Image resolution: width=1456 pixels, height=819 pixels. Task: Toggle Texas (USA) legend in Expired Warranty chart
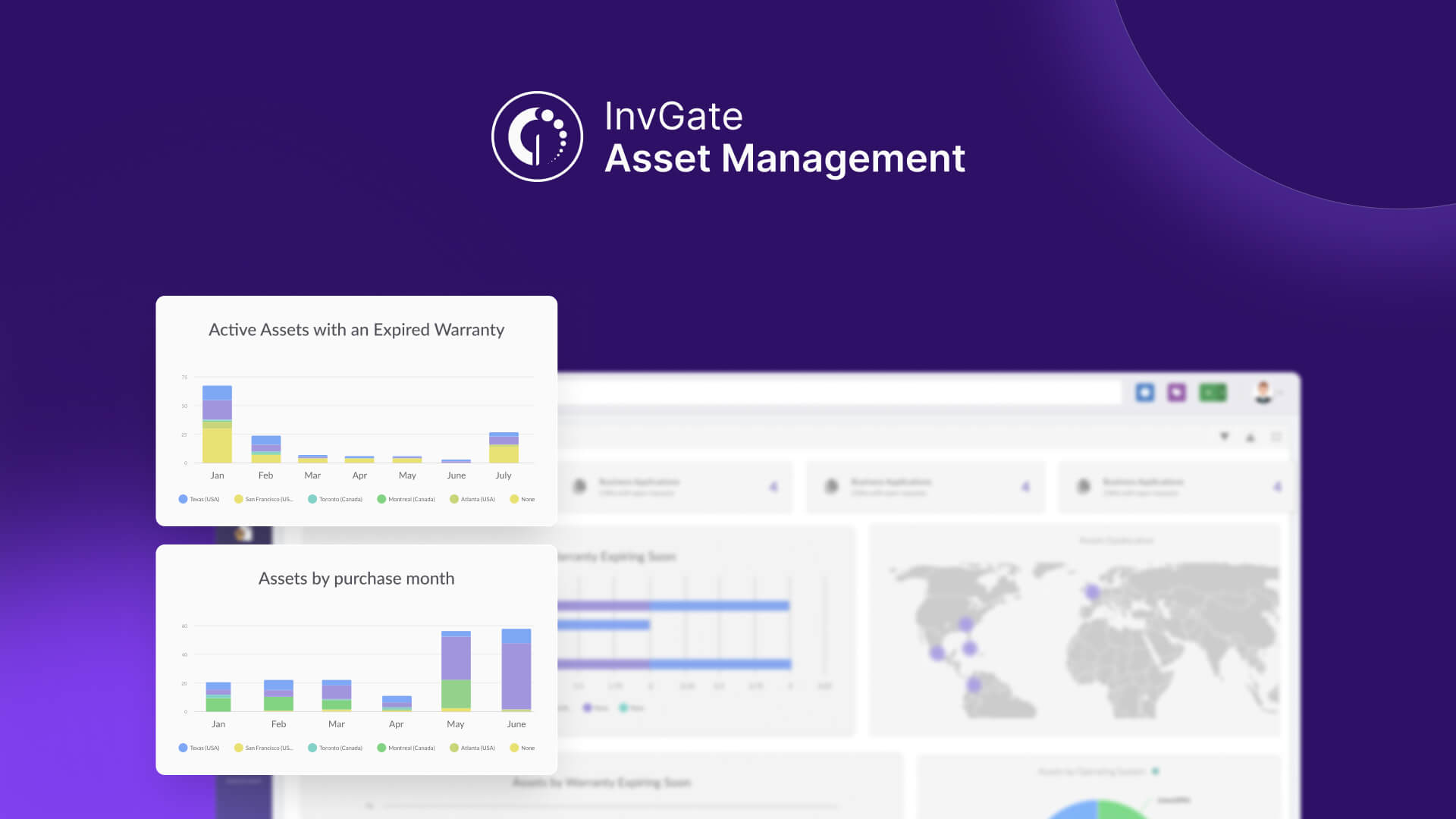199,499
